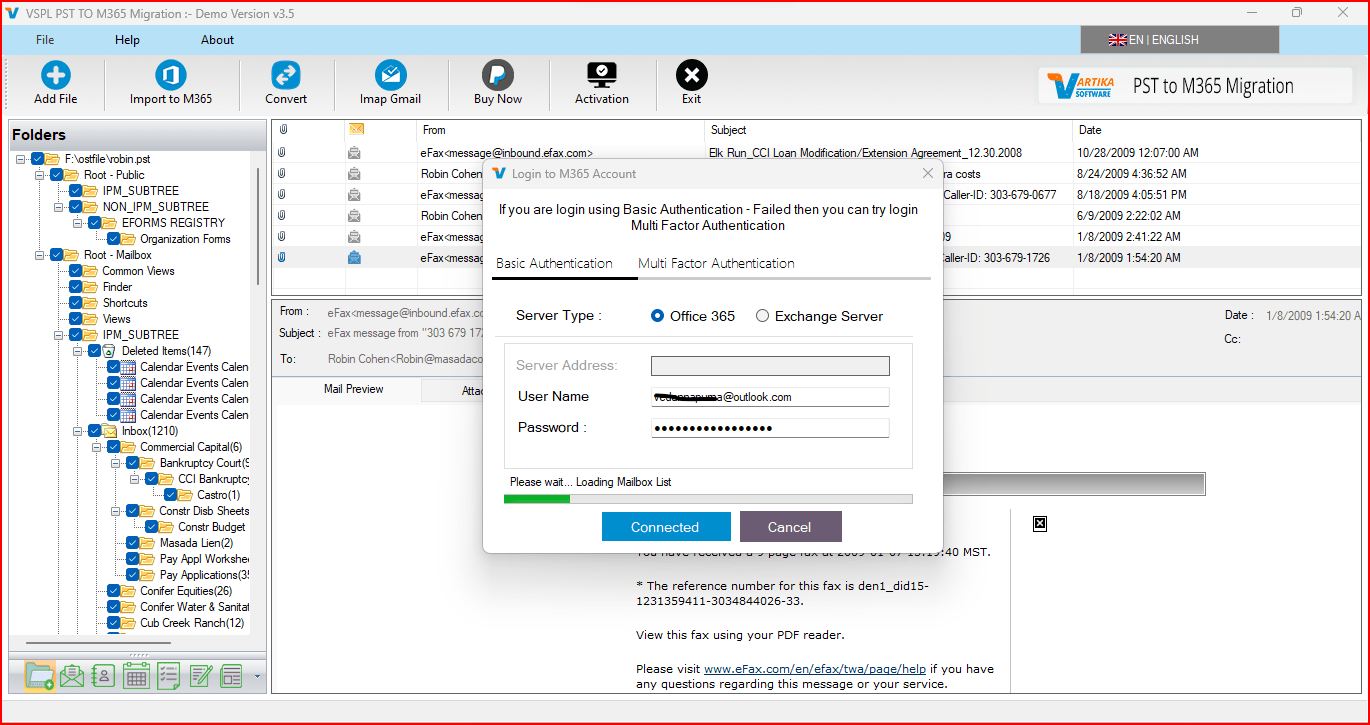Click the Add File toolbar icon
The height and width of the screenshot is (725, 1370).
click(55, 76)
